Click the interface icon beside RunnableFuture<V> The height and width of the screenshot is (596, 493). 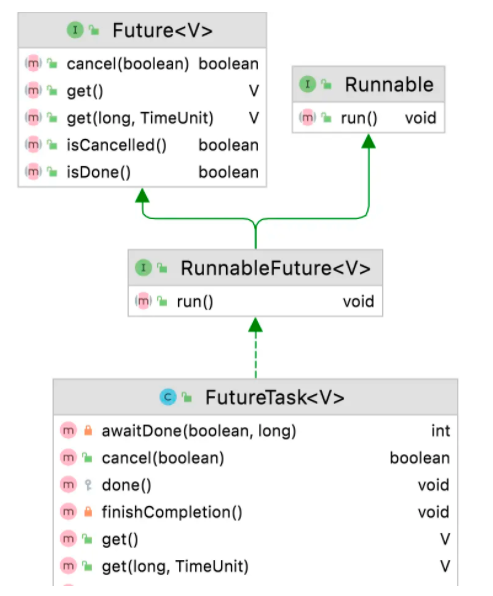coord(143,268)
